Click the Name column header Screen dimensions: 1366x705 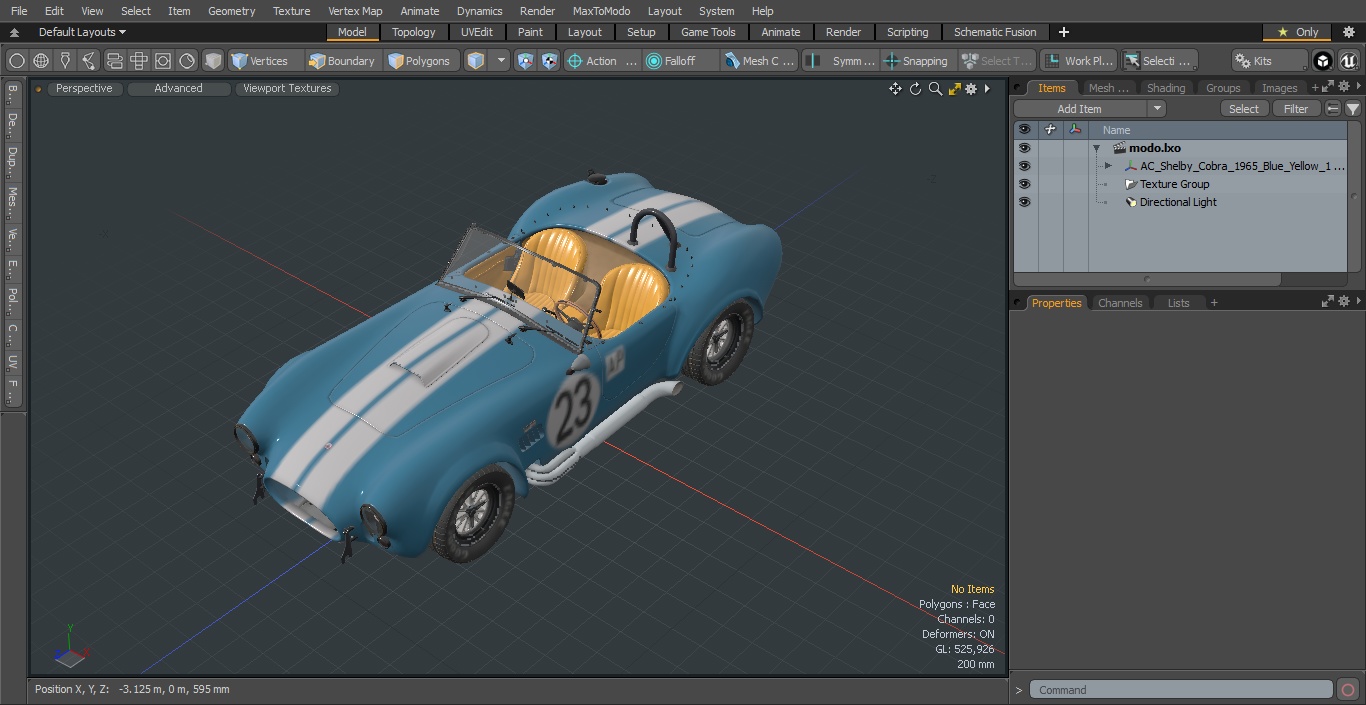[x=1117, y=130]
